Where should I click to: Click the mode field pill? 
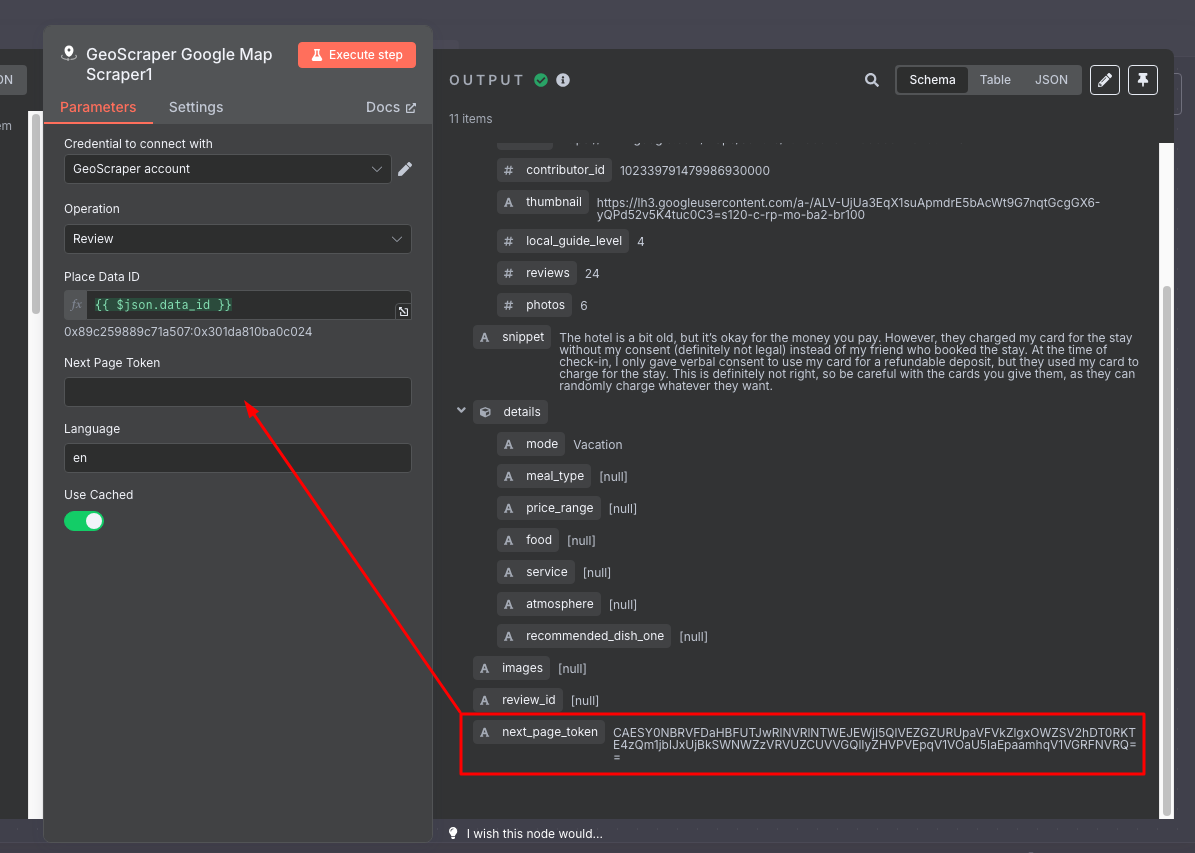coord(531,444)
